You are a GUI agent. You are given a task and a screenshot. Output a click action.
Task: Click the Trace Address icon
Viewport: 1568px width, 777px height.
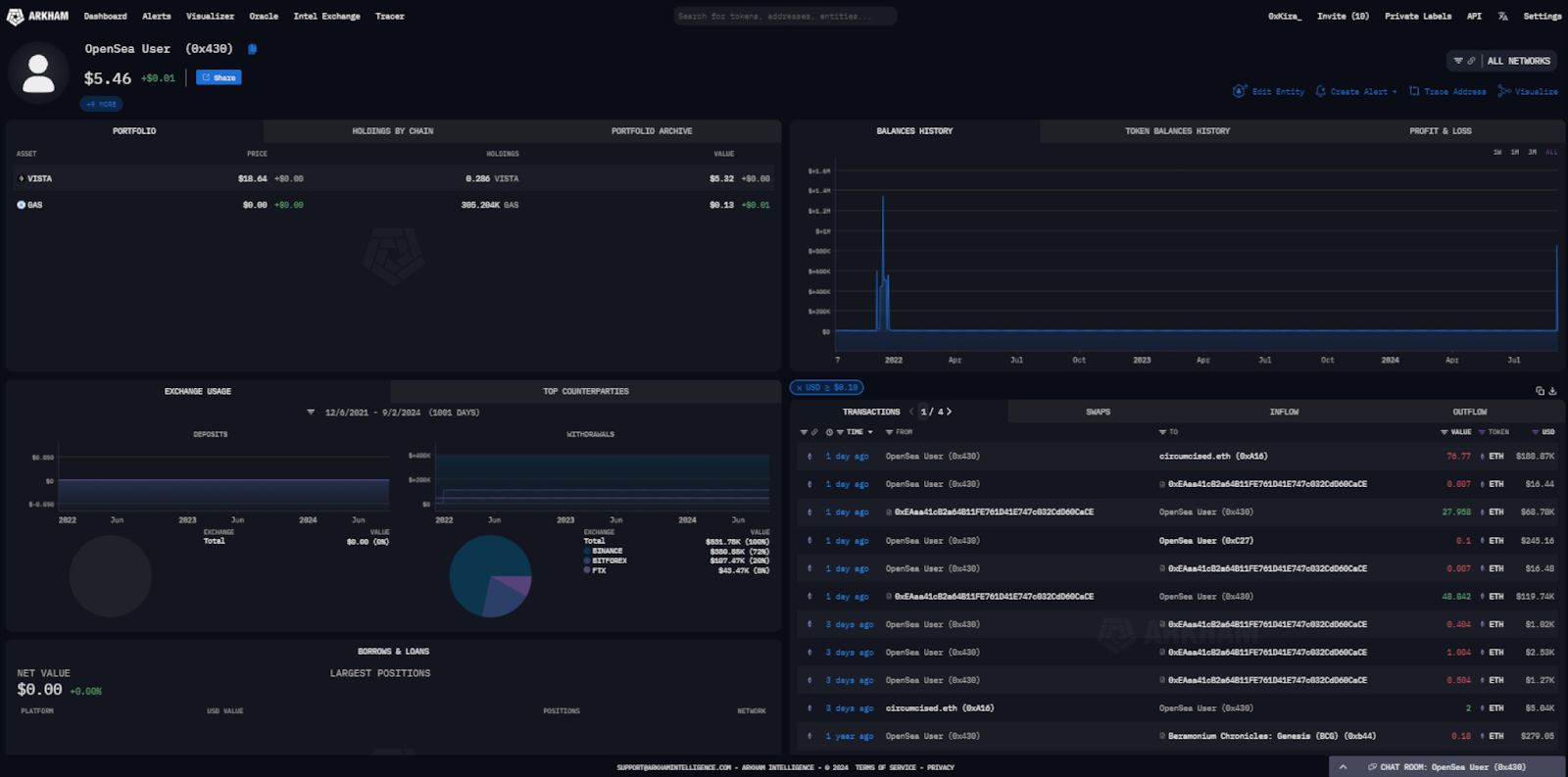[x=1414, y=91]
